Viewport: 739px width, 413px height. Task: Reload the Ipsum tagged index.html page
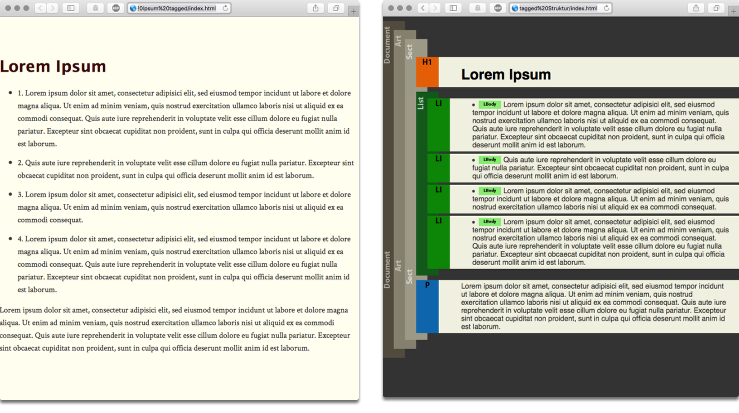pos(225,8)
